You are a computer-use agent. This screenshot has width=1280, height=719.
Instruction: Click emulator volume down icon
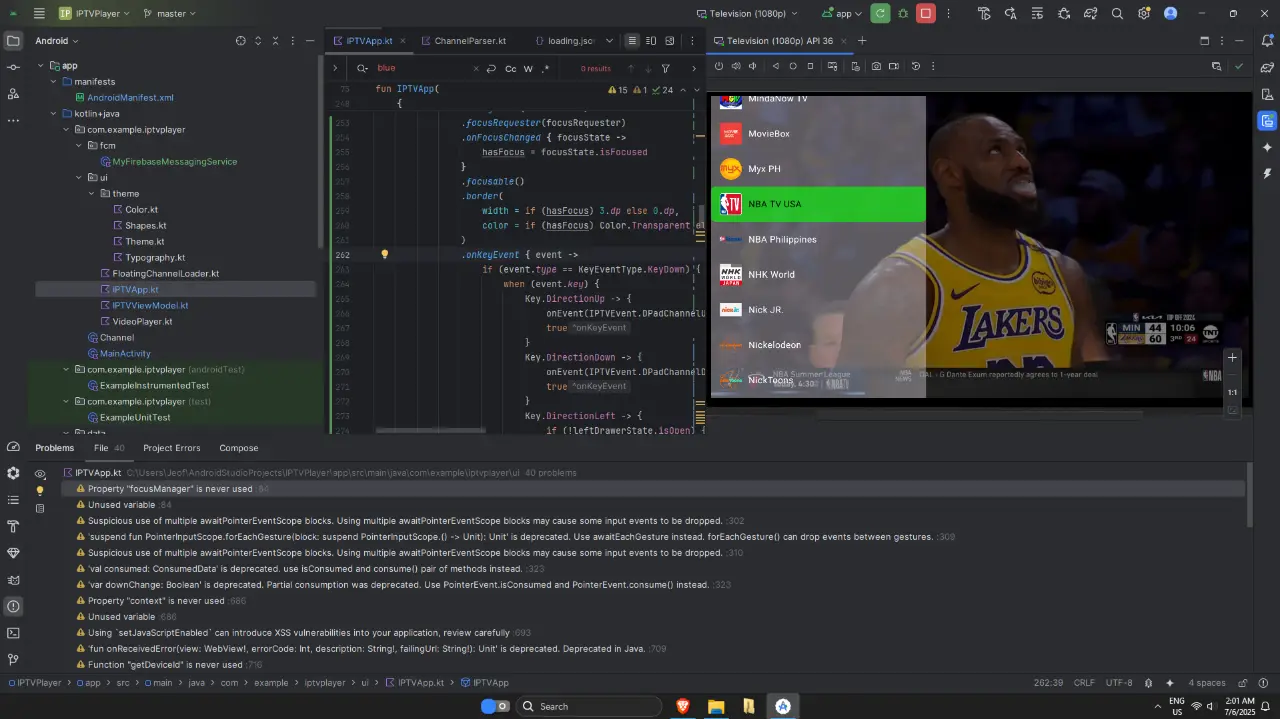pyautogui.click(x=753, y=66)
